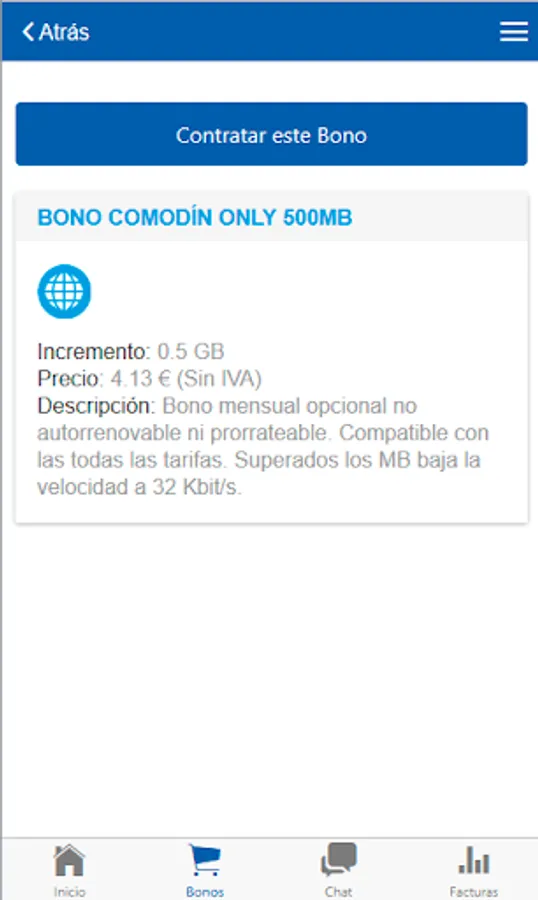
Task: Open the Facturas bar chart icon
Action: [474, 860]
